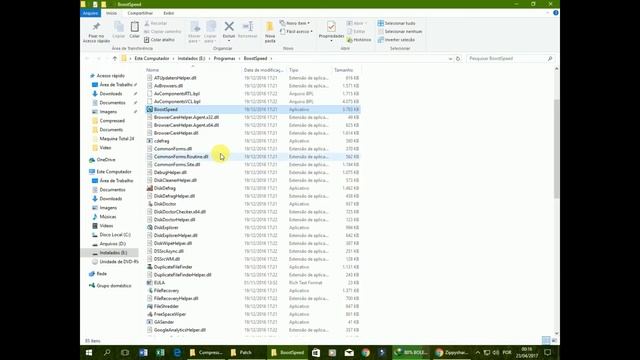Screen dimensions: 640x360
Task: Open Word from the taskbar
Action: tap(143, 352)
